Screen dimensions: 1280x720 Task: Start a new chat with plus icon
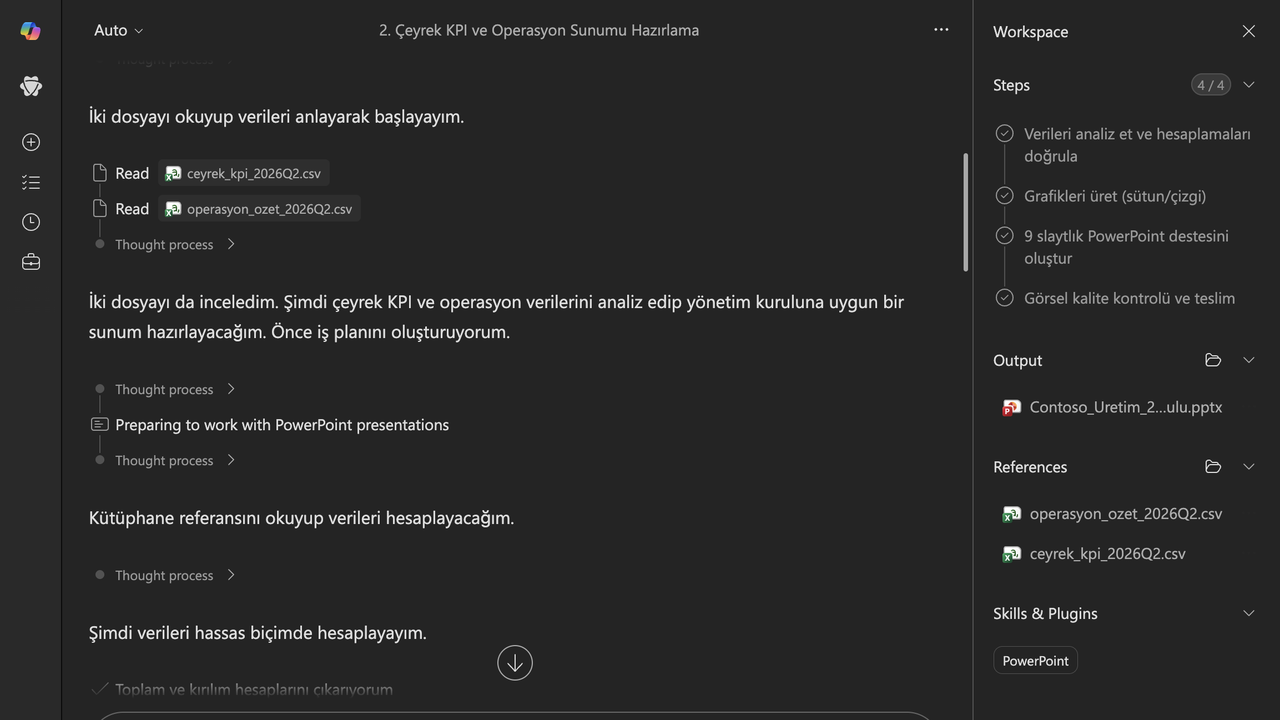pos(31,142)
